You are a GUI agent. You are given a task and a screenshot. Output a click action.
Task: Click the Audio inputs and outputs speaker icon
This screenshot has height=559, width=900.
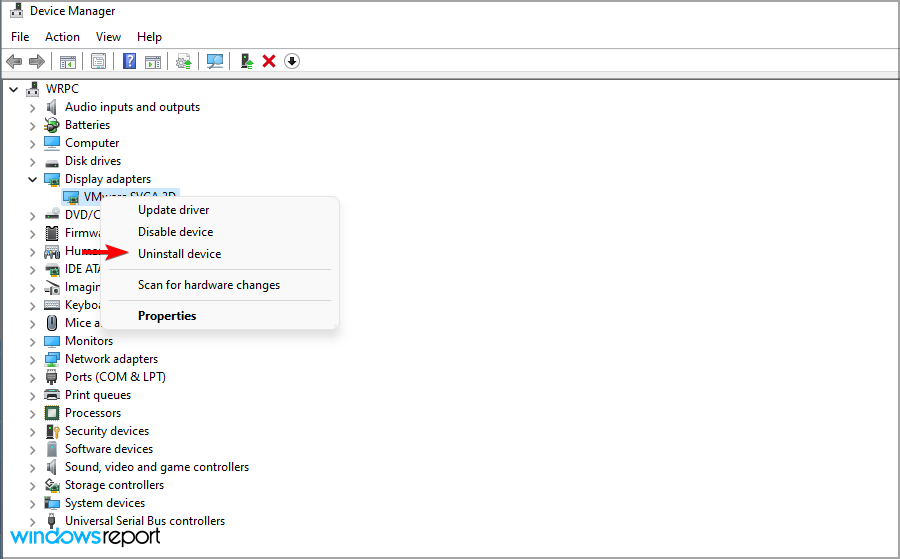point(52,107)
